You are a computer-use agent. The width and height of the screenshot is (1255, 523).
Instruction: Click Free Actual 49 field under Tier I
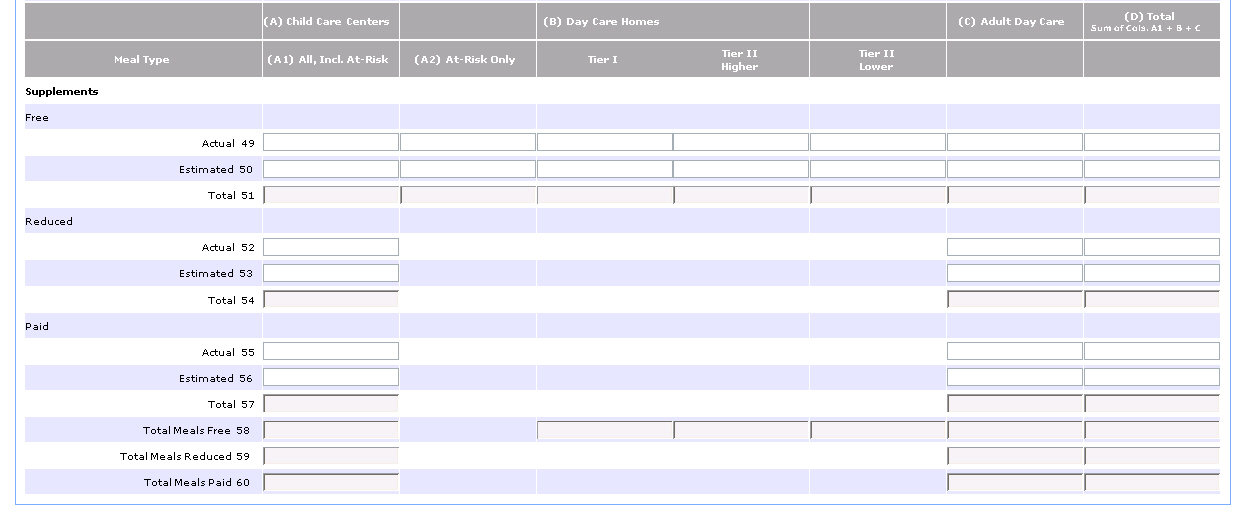[x=605, y=143]
